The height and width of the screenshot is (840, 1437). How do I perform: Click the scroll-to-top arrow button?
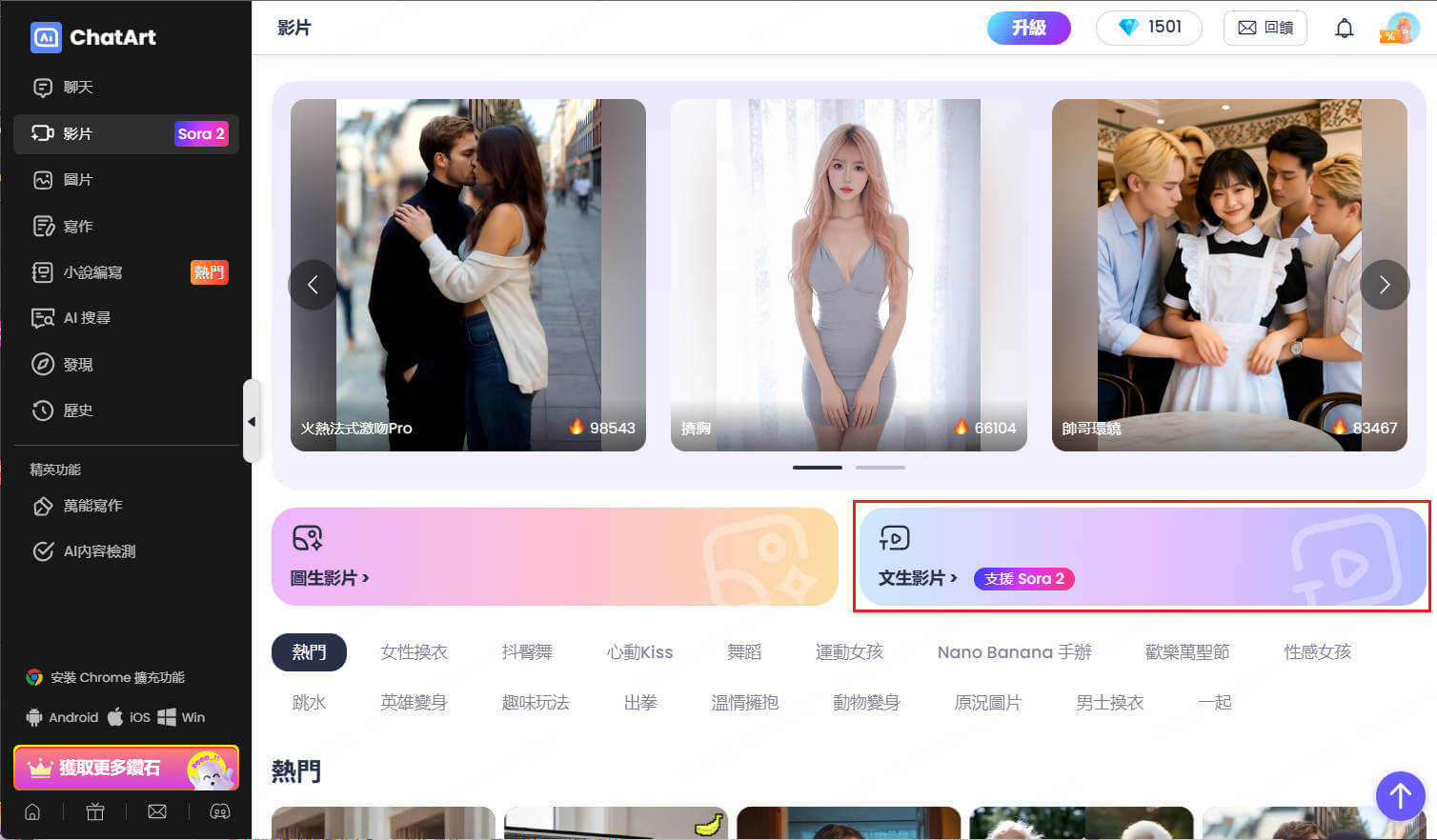pyautogui.click(x=1400, y=795)
